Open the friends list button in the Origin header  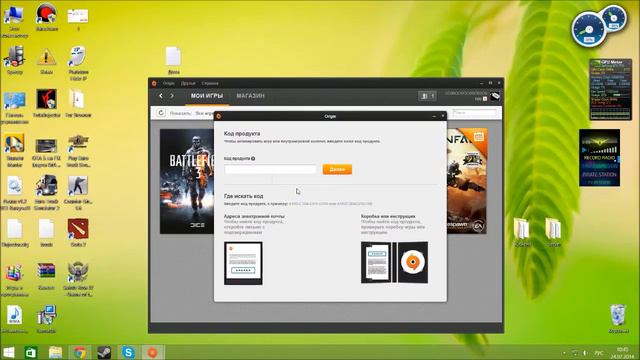point(427,96)
